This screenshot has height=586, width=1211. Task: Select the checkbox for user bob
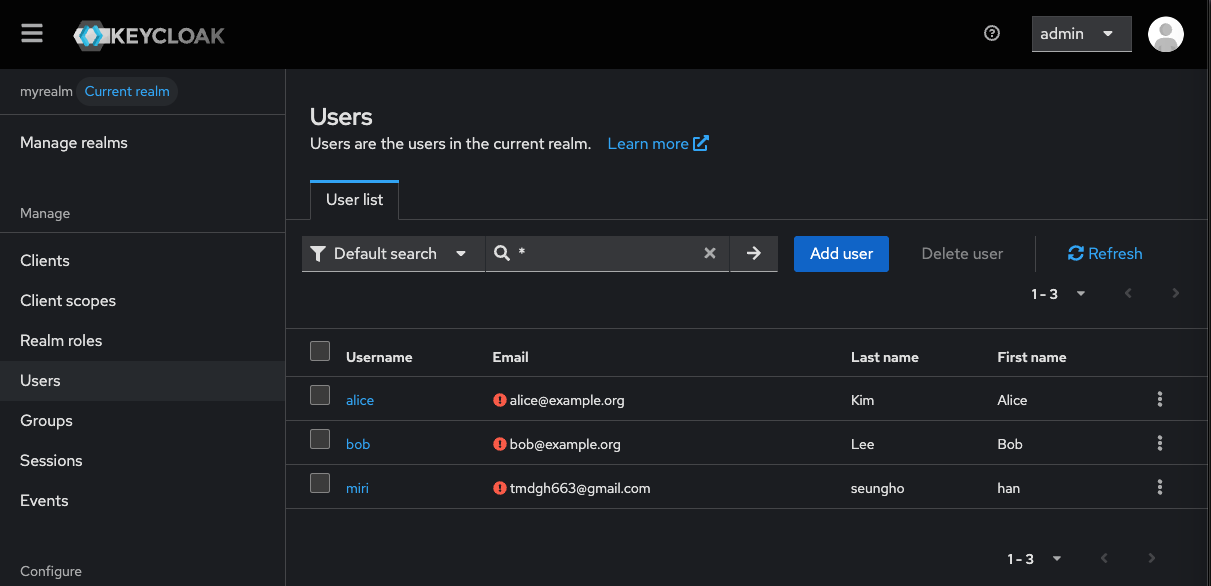[x=320, y=439]
